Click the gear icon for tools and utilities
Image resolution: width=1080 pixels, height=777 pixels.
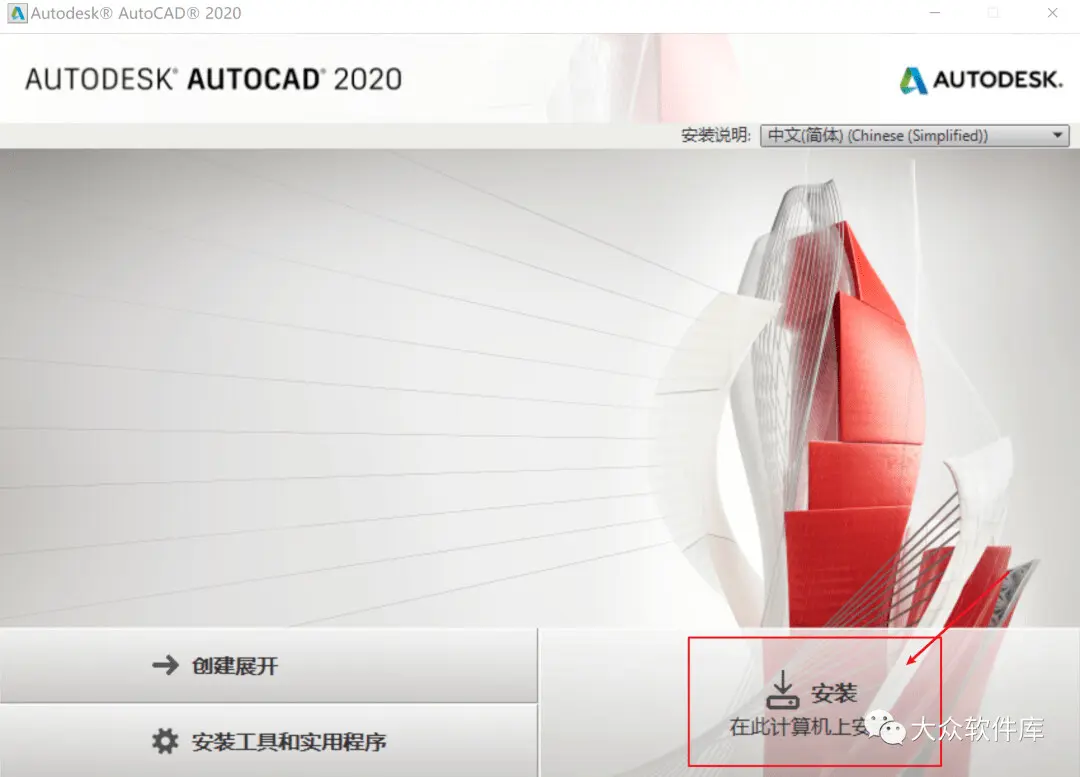pyautogui.click(x=165, y=741)
